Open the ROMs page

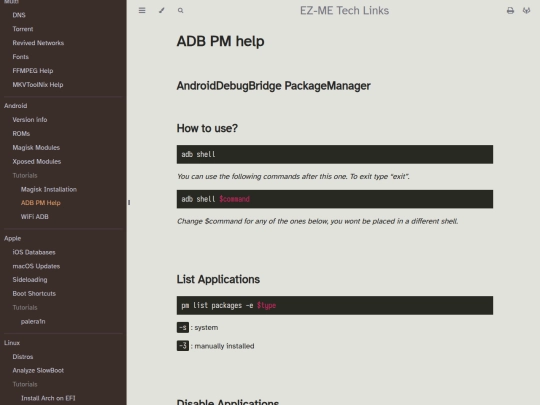click(x=21, y=134)
